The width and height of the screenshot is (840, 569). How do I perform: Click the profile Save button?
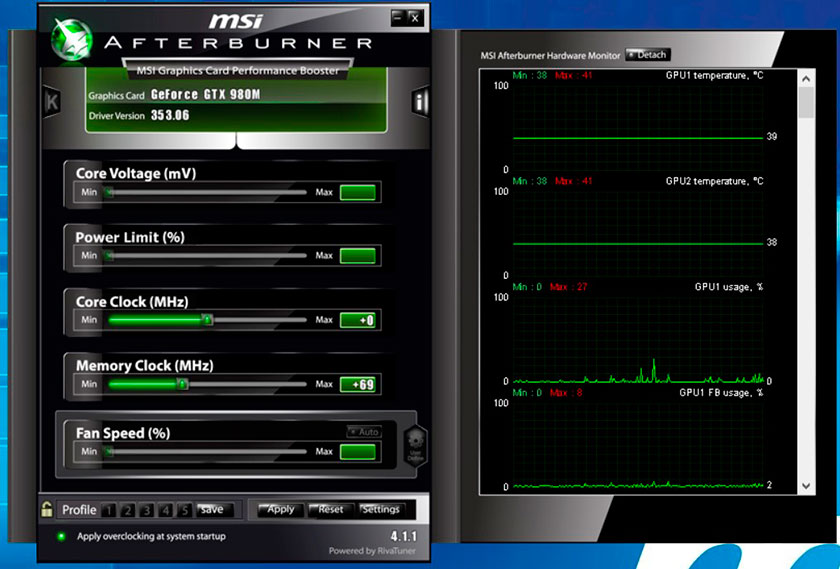click(215, 510)
